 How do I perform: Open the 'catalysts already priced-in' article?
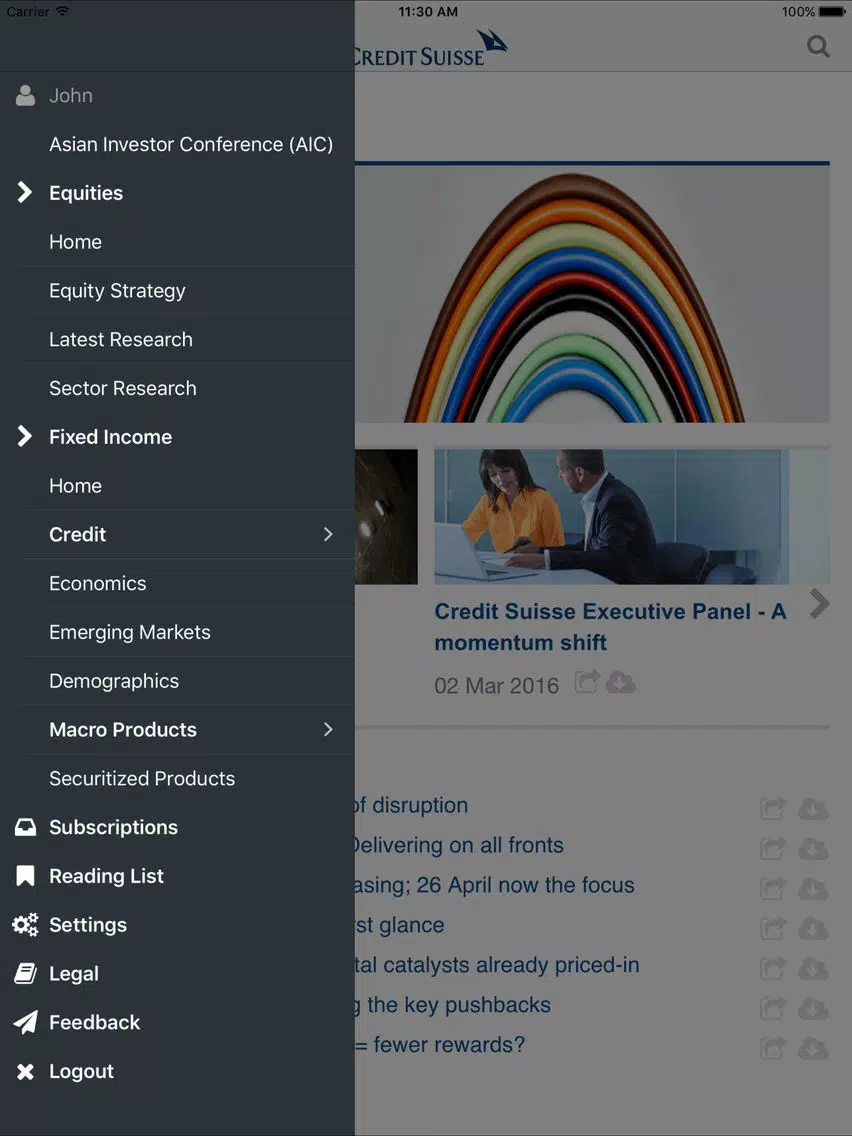[497, 965]
